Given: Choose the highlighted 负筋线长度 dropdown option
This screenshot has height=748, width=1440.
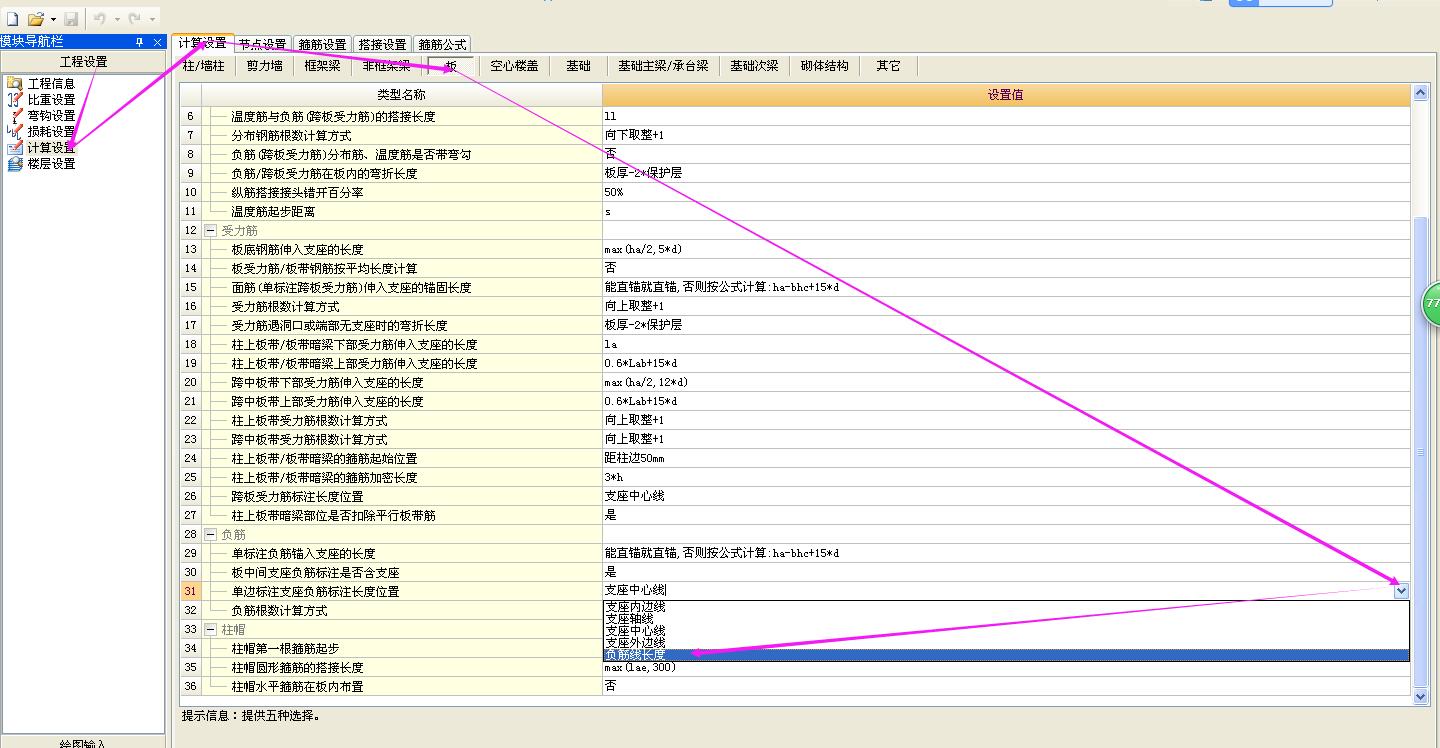Looking at the screenshot, I should point(1006,655).
